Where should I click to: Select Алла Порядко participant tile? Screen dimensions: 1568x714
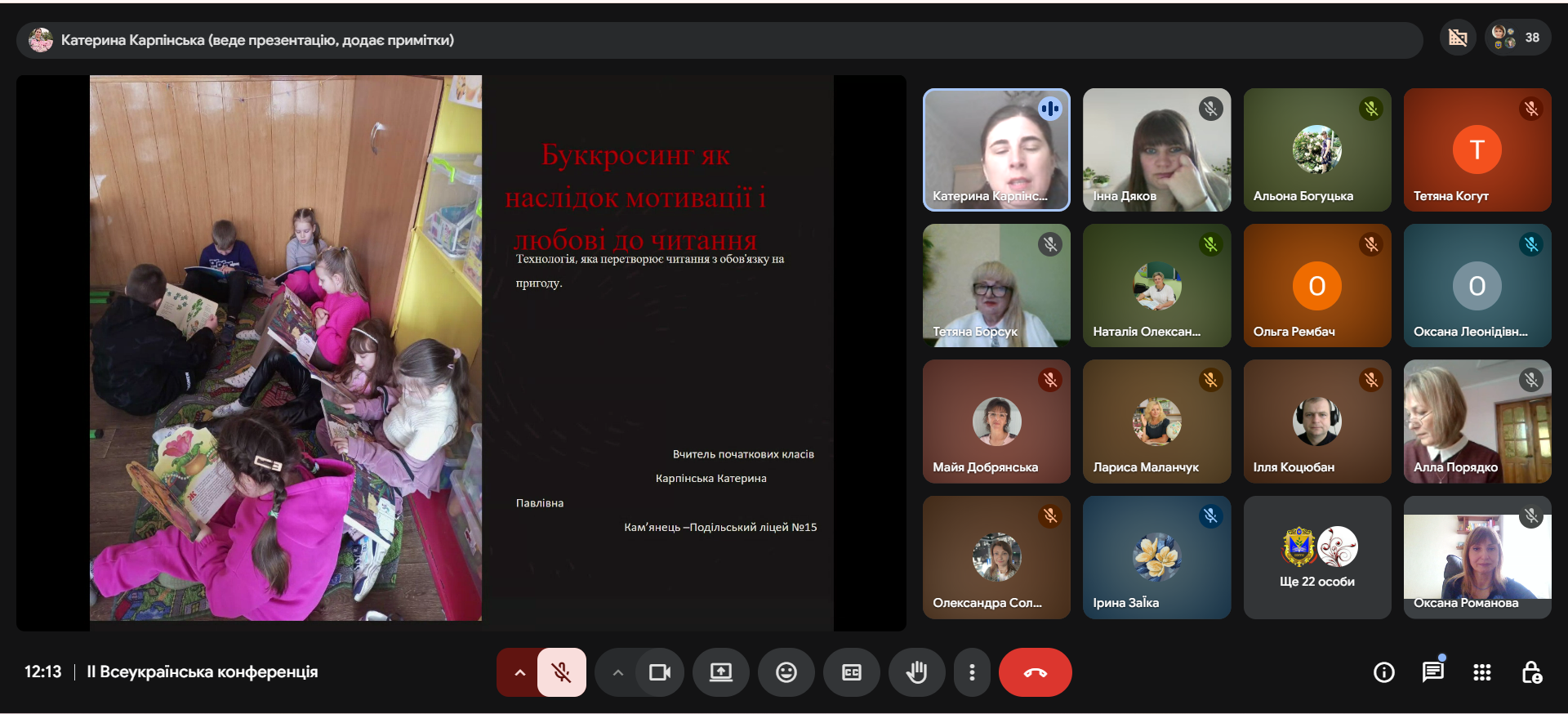click(x=1477, y=422)
